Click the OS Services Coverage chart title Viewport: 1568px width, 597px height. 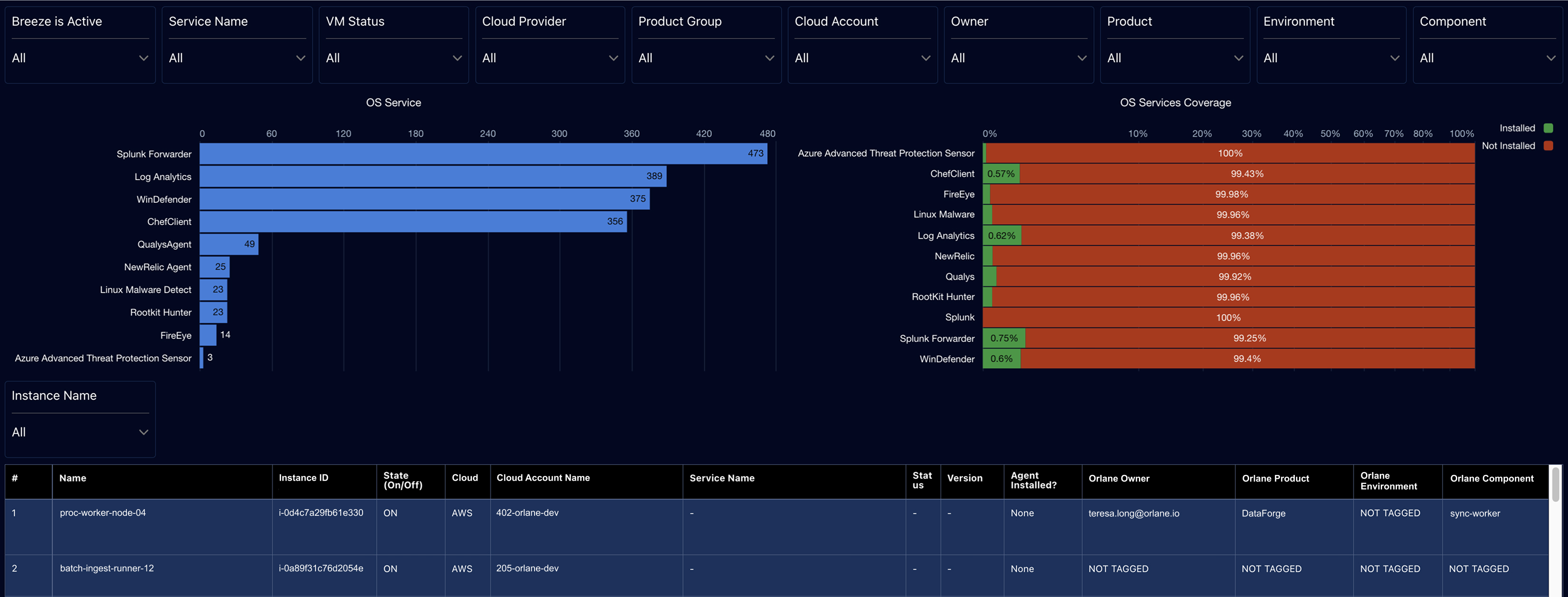point(1176,103)
